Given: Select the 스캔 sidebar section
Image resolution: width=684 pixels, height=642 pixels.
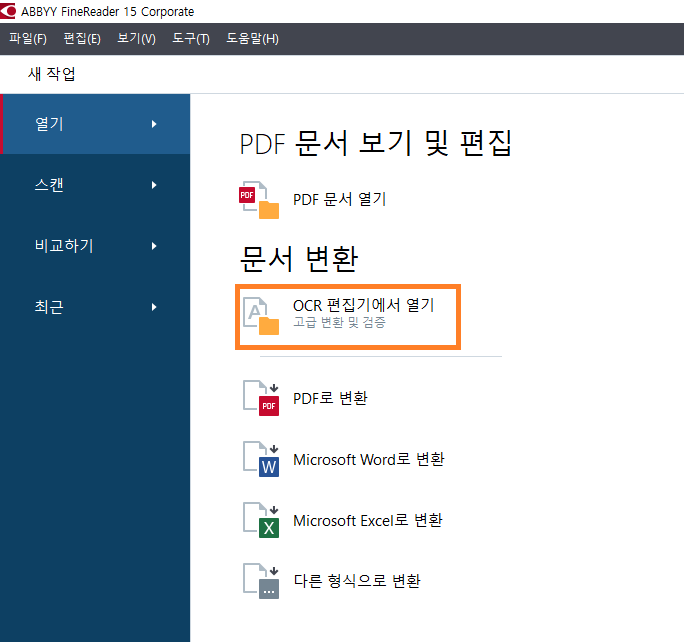Looking at the screenshot, I should (95, 185).
